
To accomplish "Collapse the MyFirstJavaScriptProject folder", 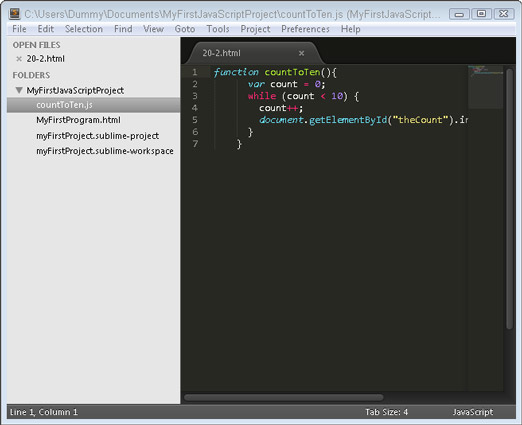I will (x=19, y=90).
